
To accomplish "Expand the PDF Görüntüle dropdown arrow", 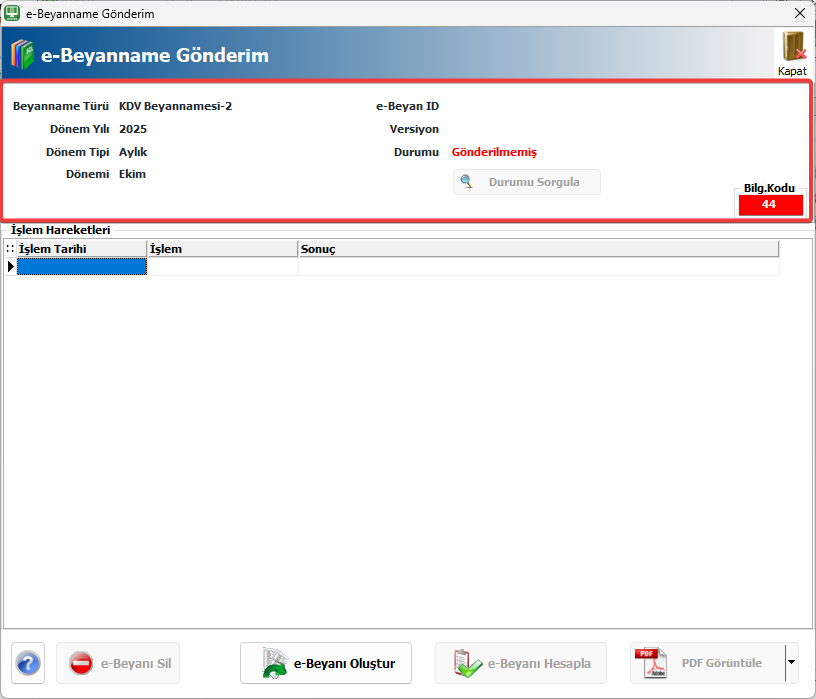I will coord(792,663).
